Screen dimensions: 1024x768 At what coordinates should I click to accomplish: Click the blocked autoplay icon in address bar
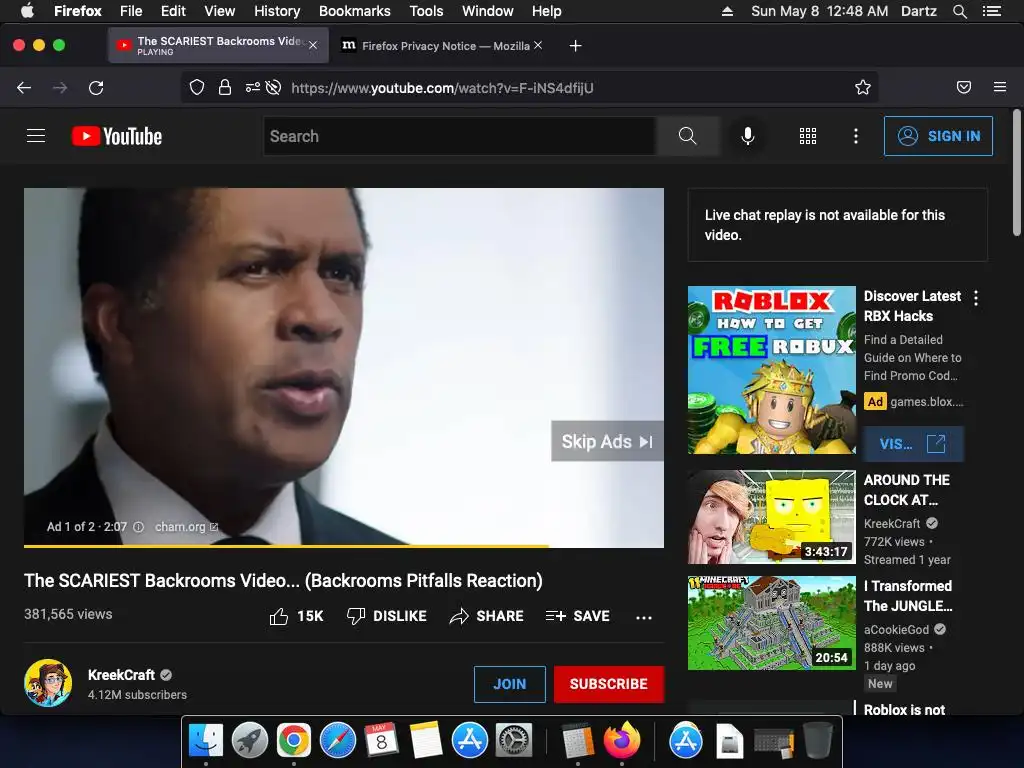click(x=274, y=88)
